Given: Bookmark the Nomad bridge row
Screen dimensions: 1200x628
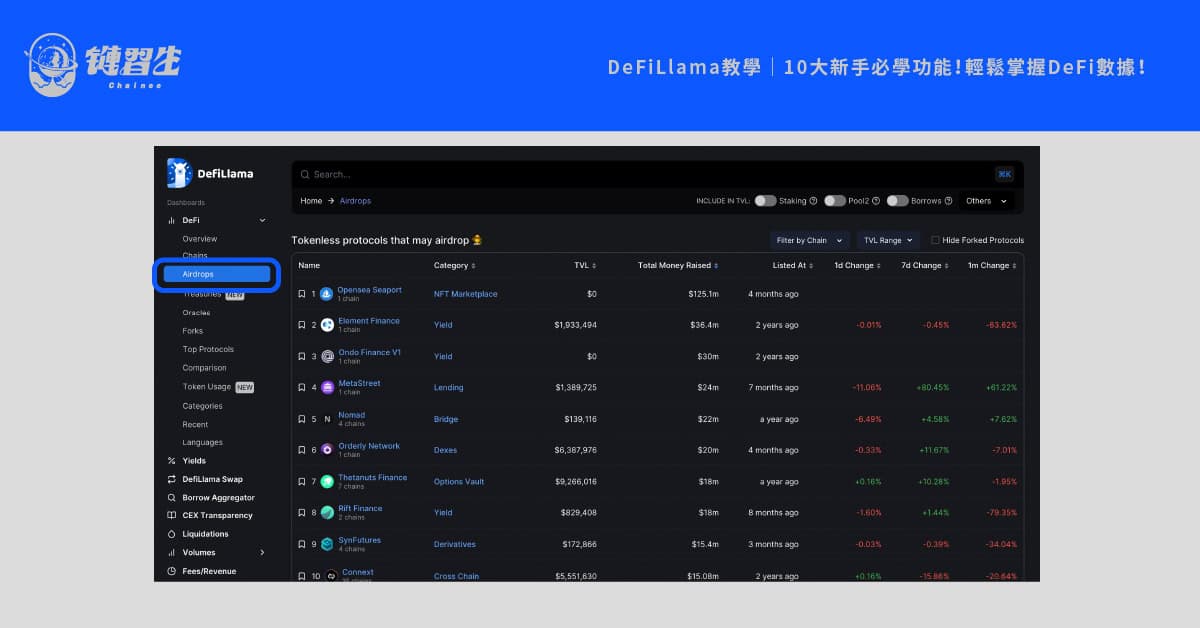Looking at the screenshot, I should pos(302,419).
